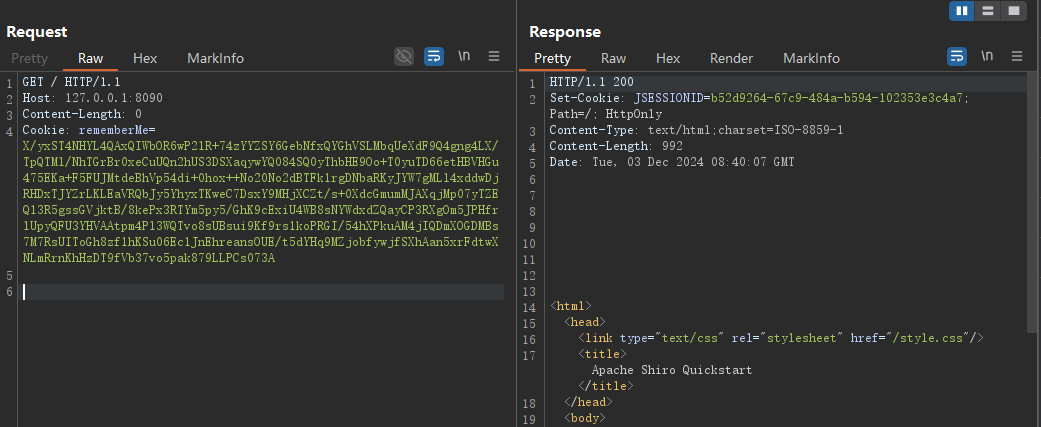Open Request panel options menu
The width and height of the screenshot is (1041, 427).
(494, 56)
